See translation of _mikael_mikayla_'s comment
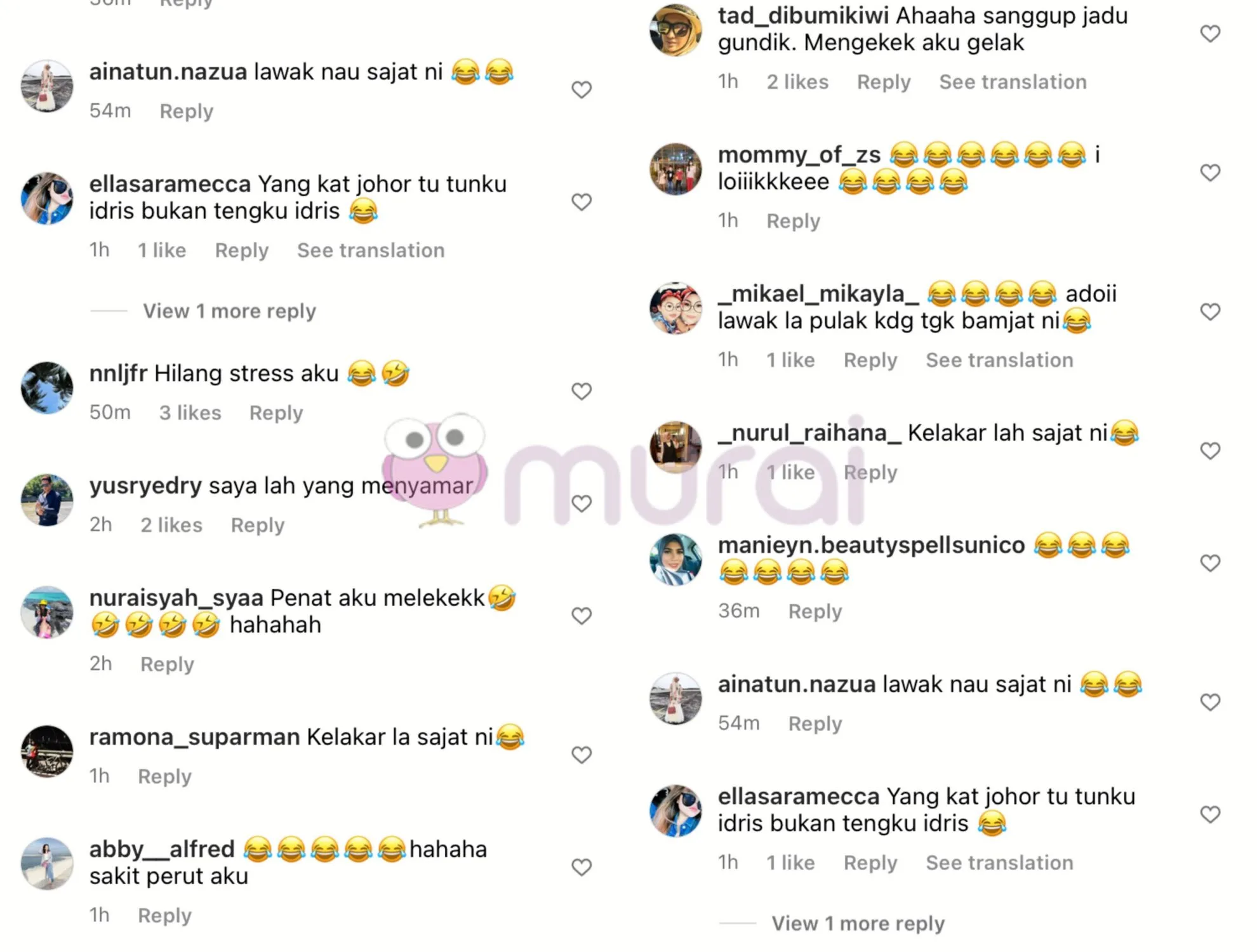 (999, 360)
